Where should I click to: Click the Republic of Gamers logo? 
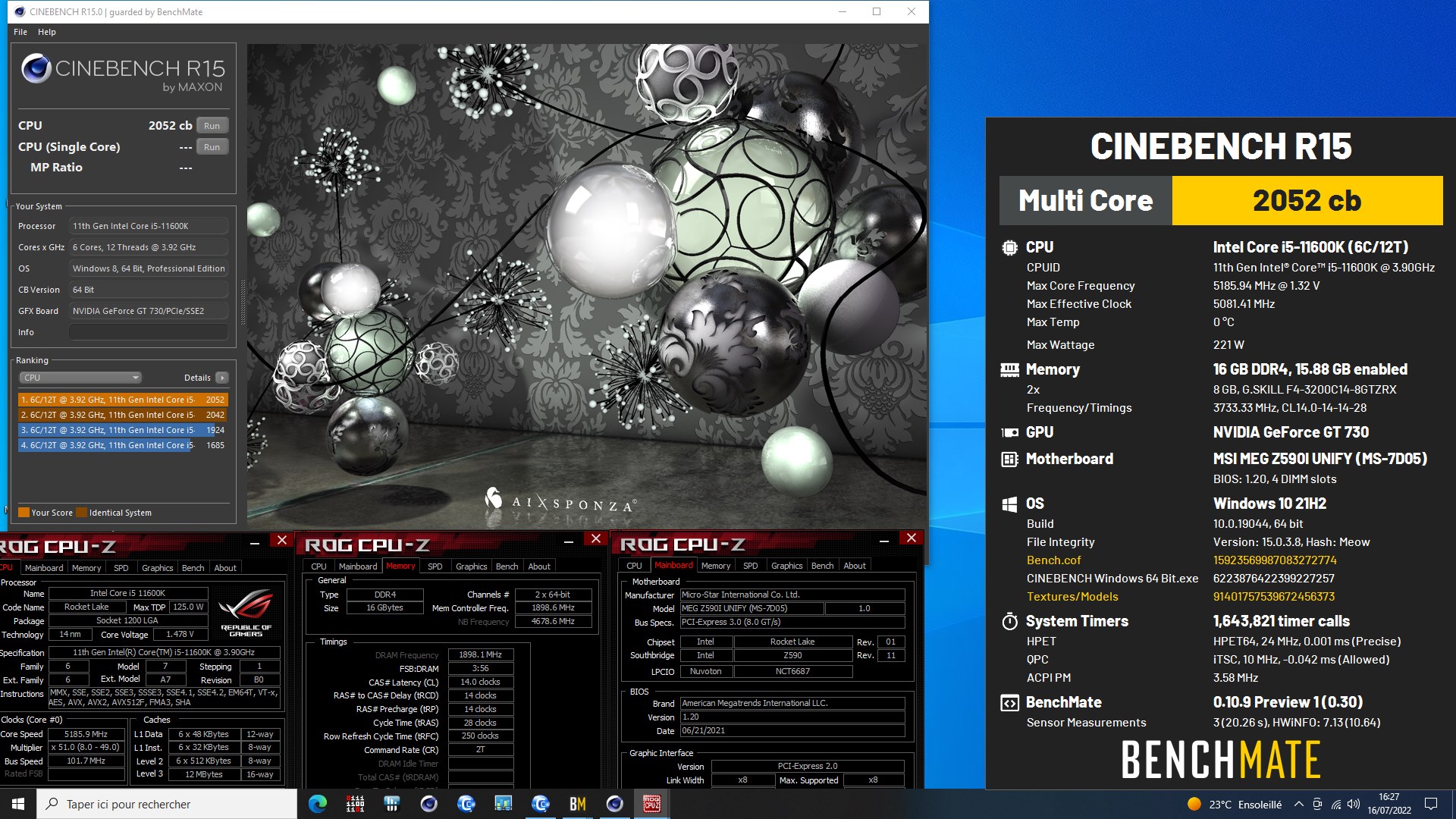point(246,613)
